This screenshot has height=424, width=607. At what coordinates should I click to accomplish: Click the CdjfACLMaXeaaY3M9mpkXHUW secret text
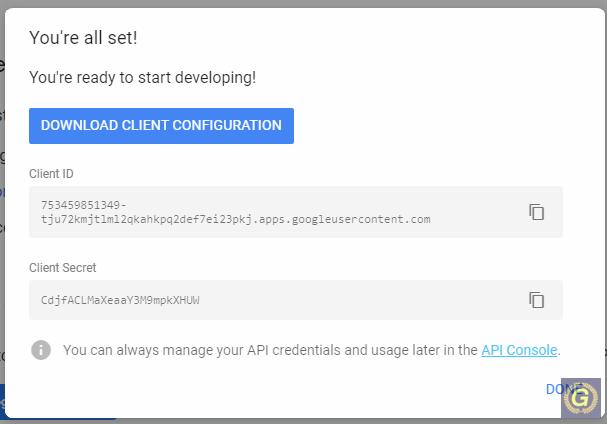coord(120,300)
